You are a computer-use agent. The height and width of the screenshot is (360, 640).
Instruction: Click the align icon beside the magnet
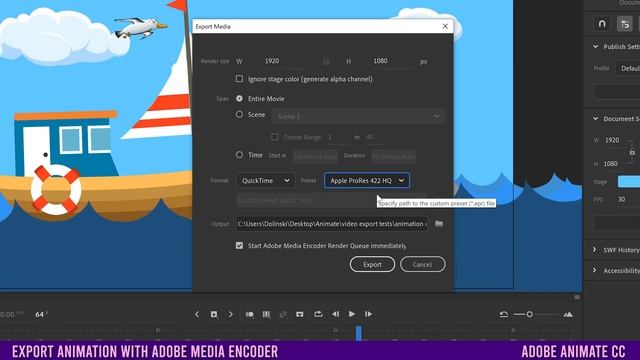coord(624,24)
